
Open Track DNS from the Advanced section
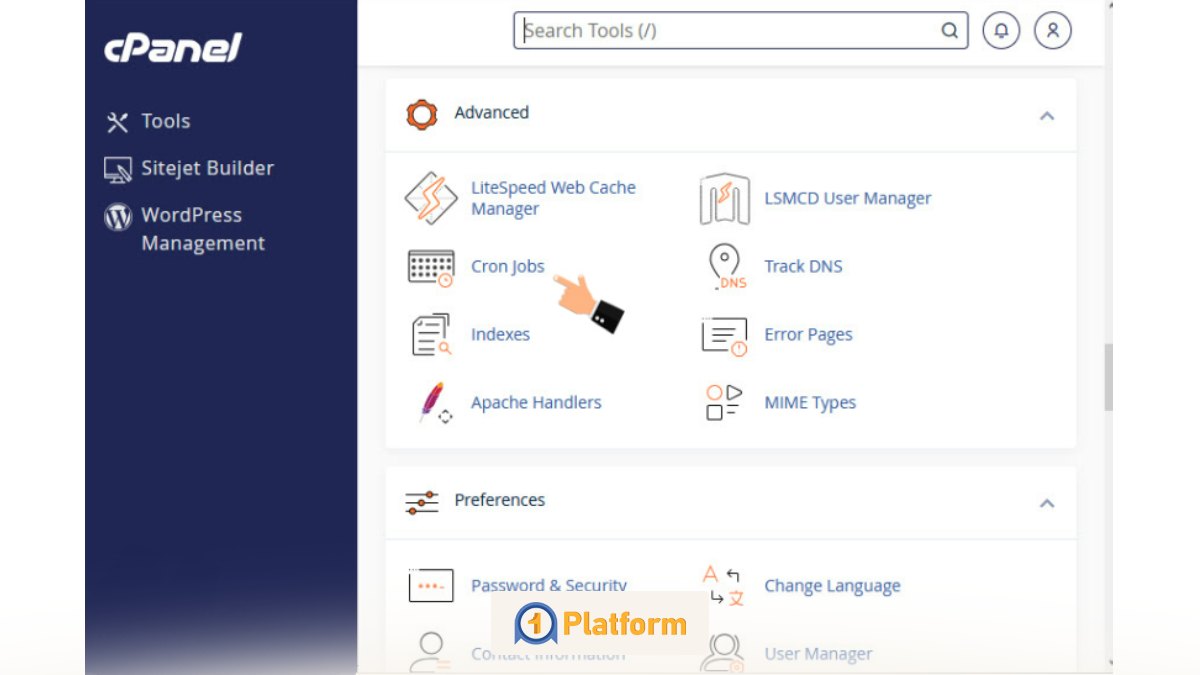coord(803,266)
